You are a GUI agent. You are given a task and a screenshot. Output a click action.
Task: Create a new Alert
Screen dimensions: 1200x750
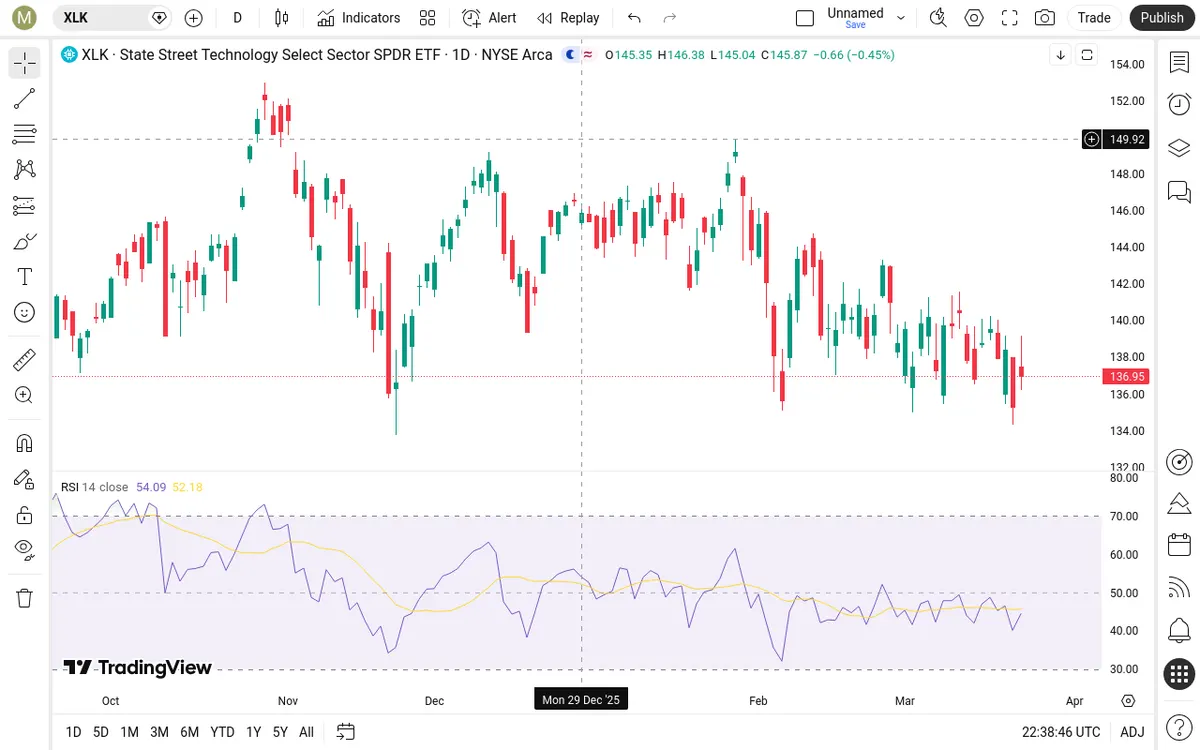(x=489, y=17)
